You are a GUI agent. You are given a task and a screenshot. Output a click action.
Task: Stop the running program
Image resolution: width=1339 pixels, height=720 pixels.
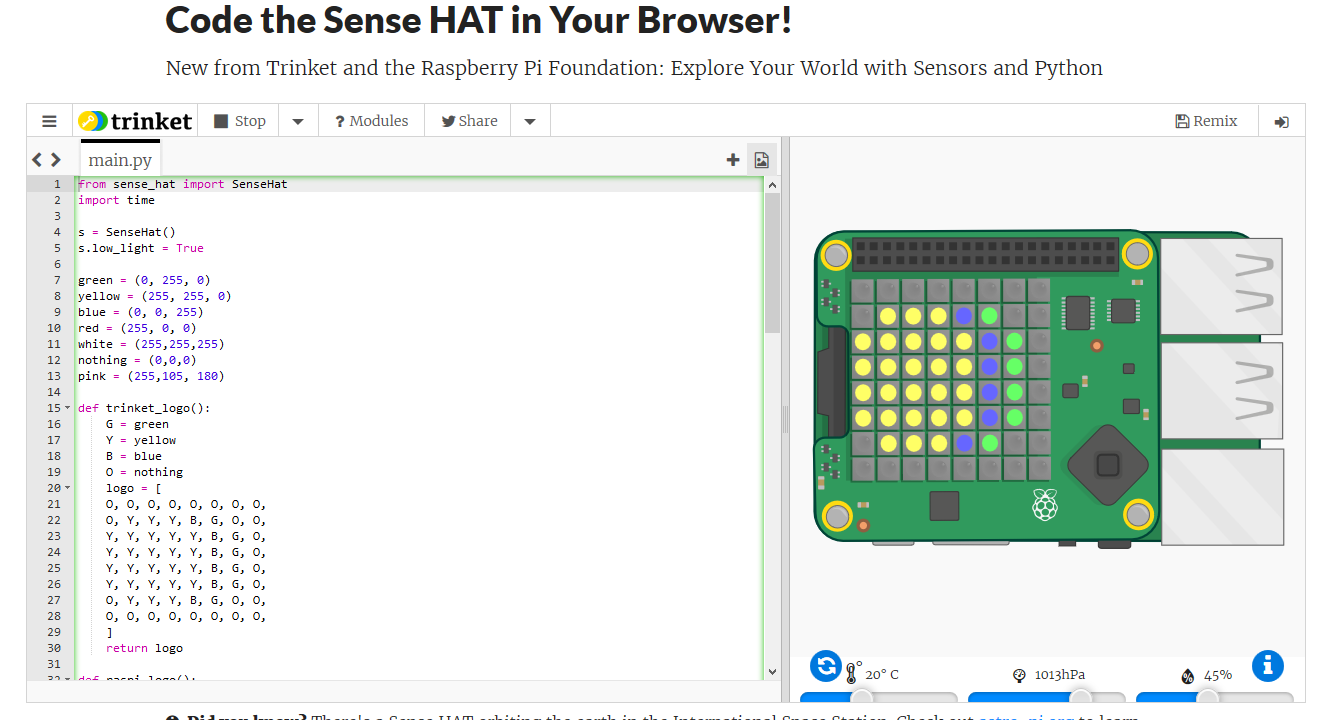[x=240, y=121]
